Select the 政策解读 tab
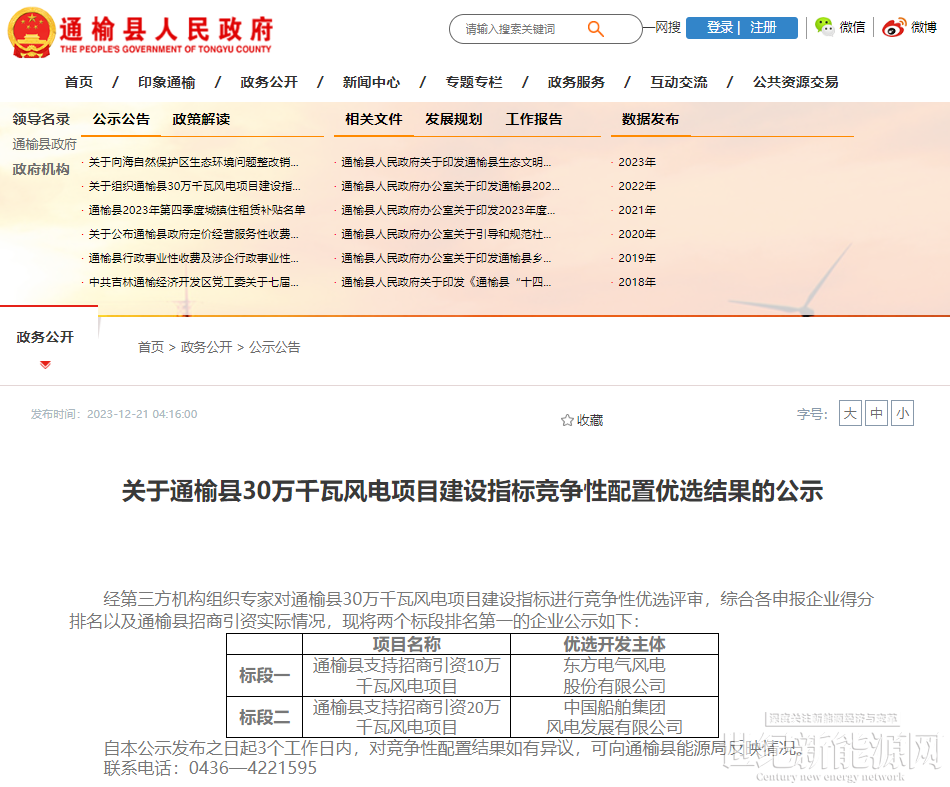Image resolution: width=950 pixels, height=787 pixels. click(201, 119)
